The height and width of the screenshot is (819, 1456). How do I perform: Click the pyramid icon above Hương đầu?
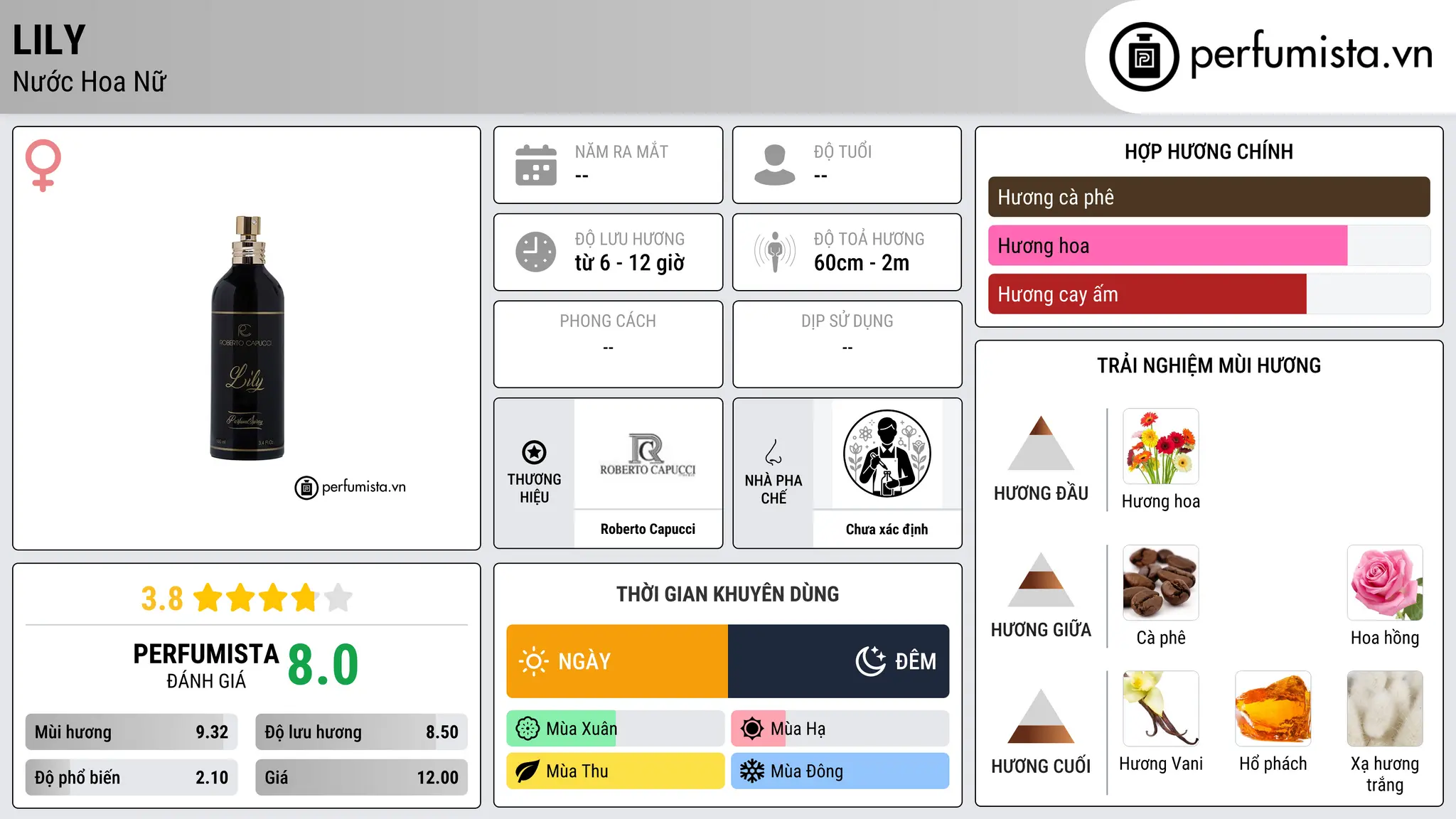[x=1041, y=443]
